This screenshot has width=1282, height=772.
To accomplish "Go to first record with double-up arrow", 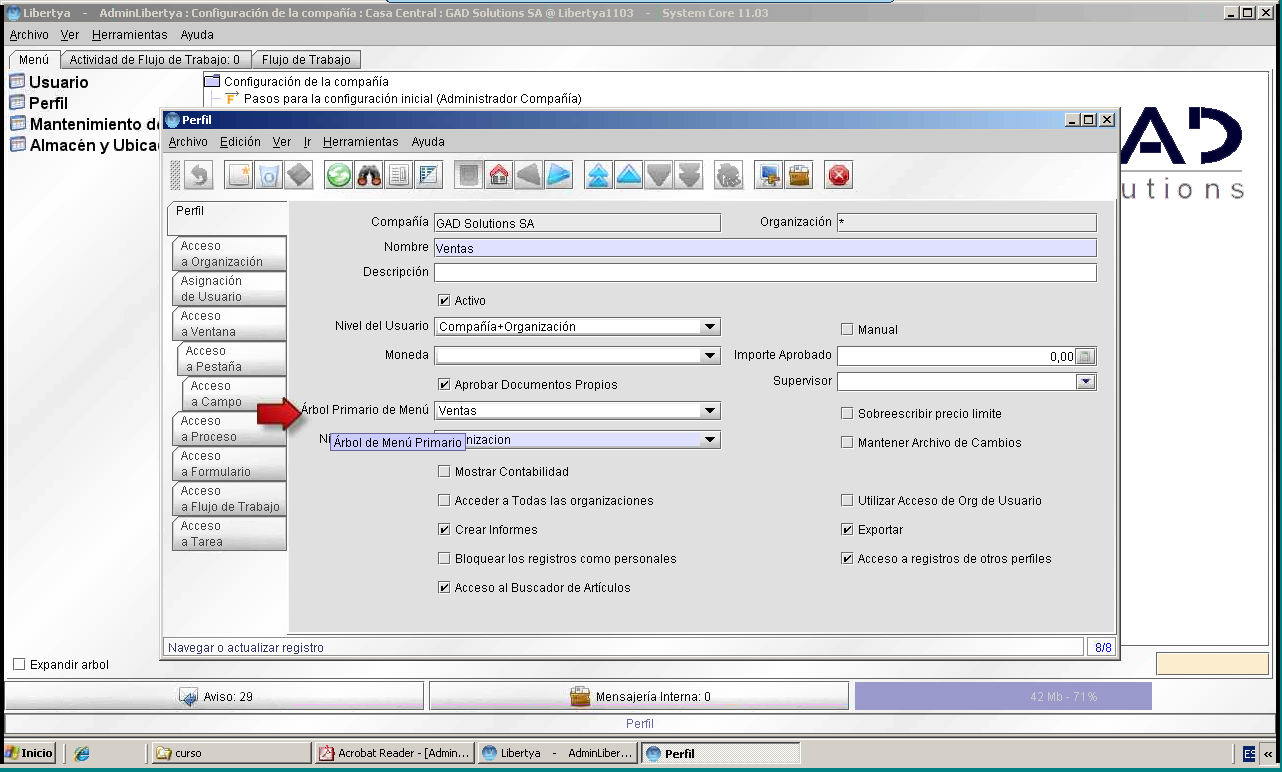I will coord(598,176).
